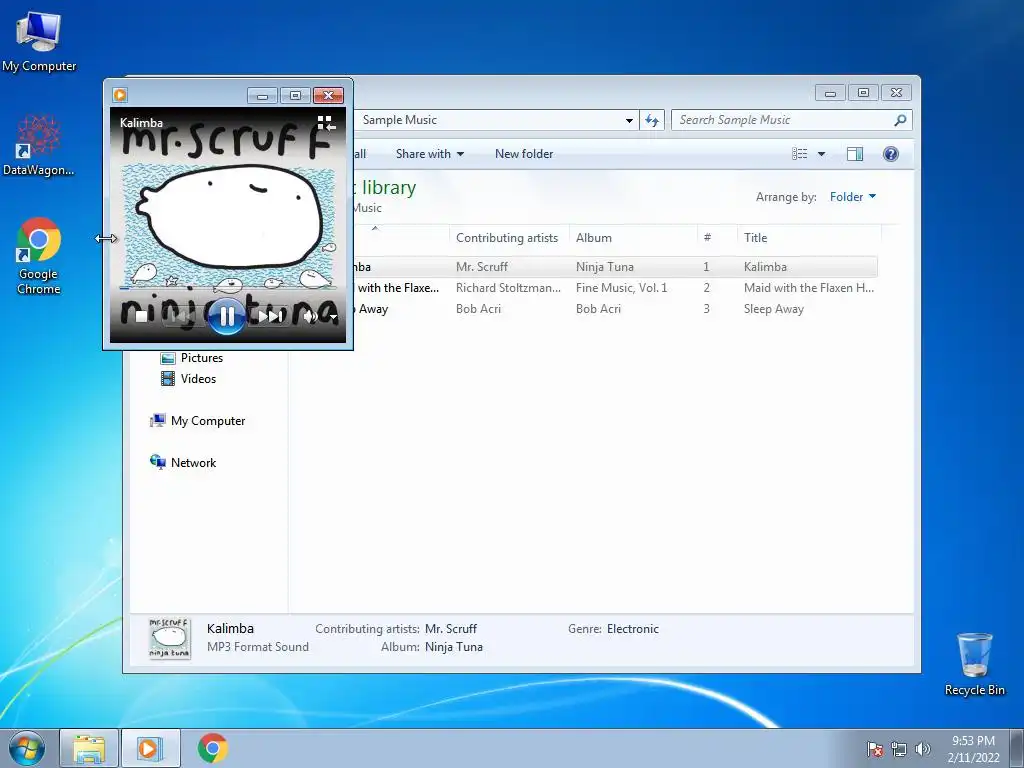Image resolution: width=1024 pixels, height=768 pixels.
Task: Open Explorer Help via the question mark
Action: point(890,154)
